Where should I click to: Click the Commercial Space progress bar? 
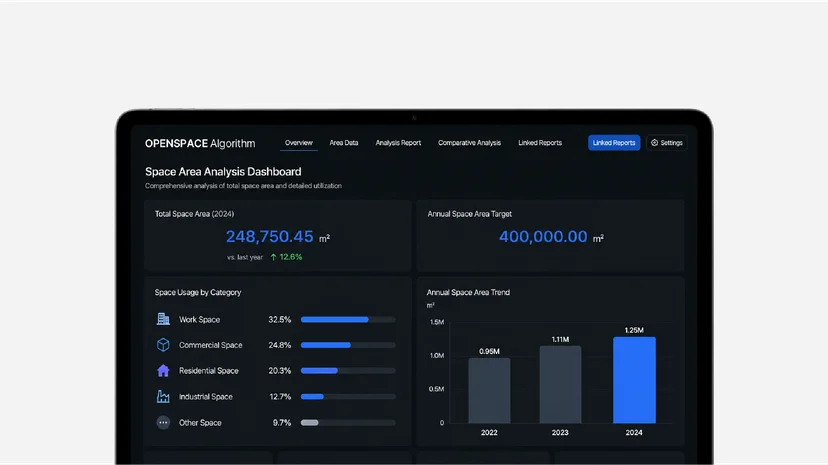pyautogui.click(x=348, y=345)
